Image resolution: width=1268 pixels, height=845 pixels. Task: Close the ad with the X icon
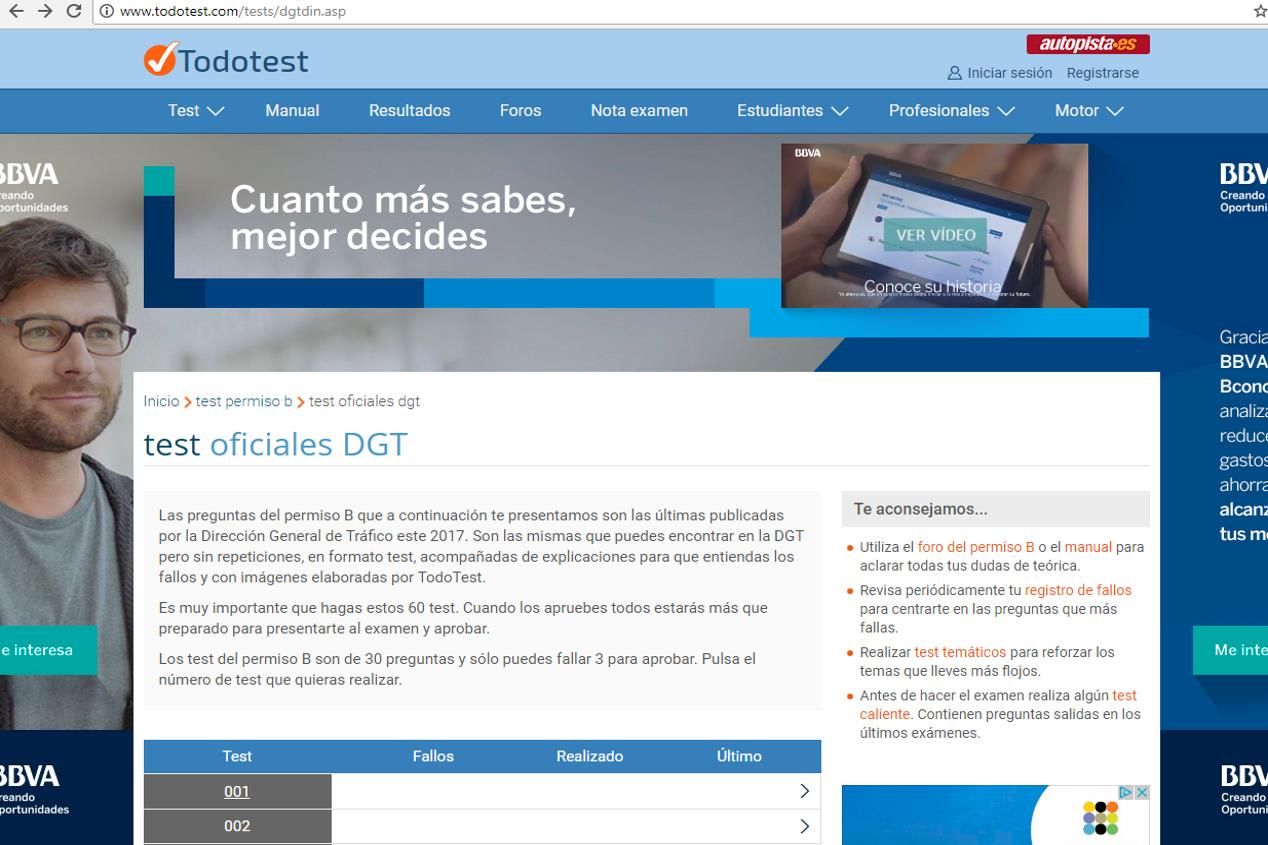pos(1141,792)
